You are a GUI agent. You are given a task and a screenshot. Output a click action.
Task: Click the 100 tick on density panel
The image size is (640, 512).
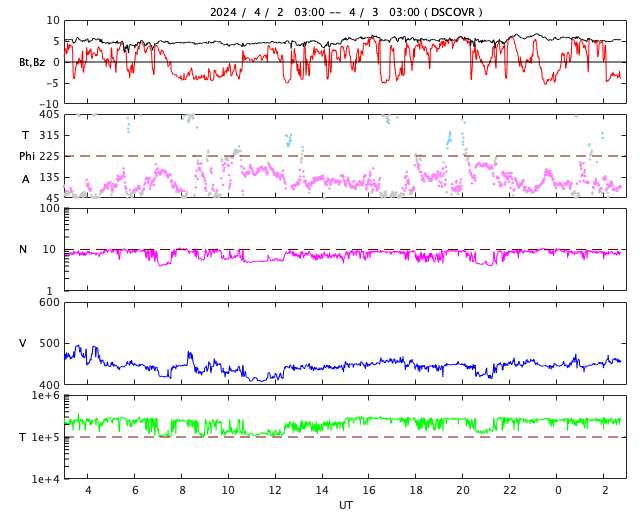(x=47, y=209)
